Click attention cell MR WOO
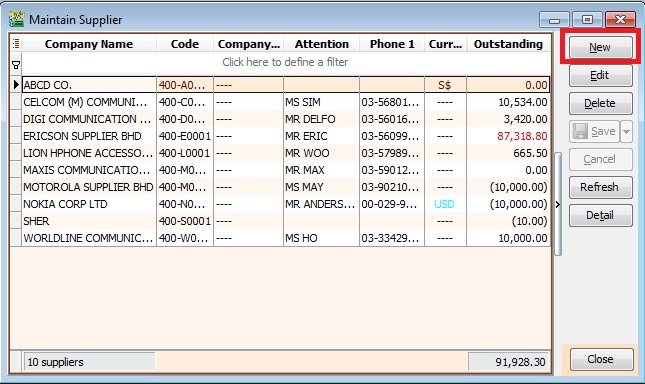The height and width of the screenshot is (384, 645). [321, 153]
